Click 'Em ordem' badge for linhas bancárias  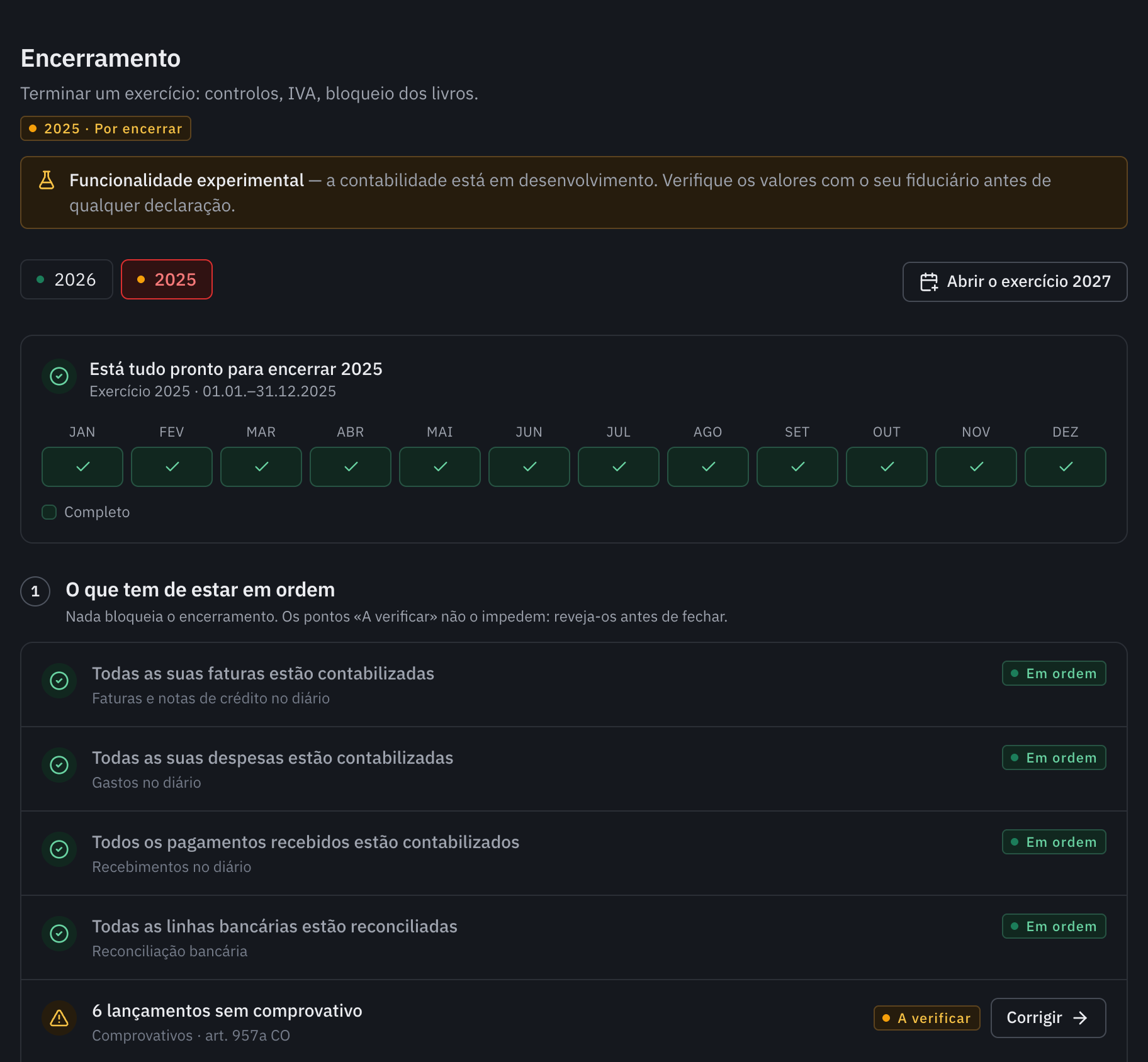tap(1054, 926)
